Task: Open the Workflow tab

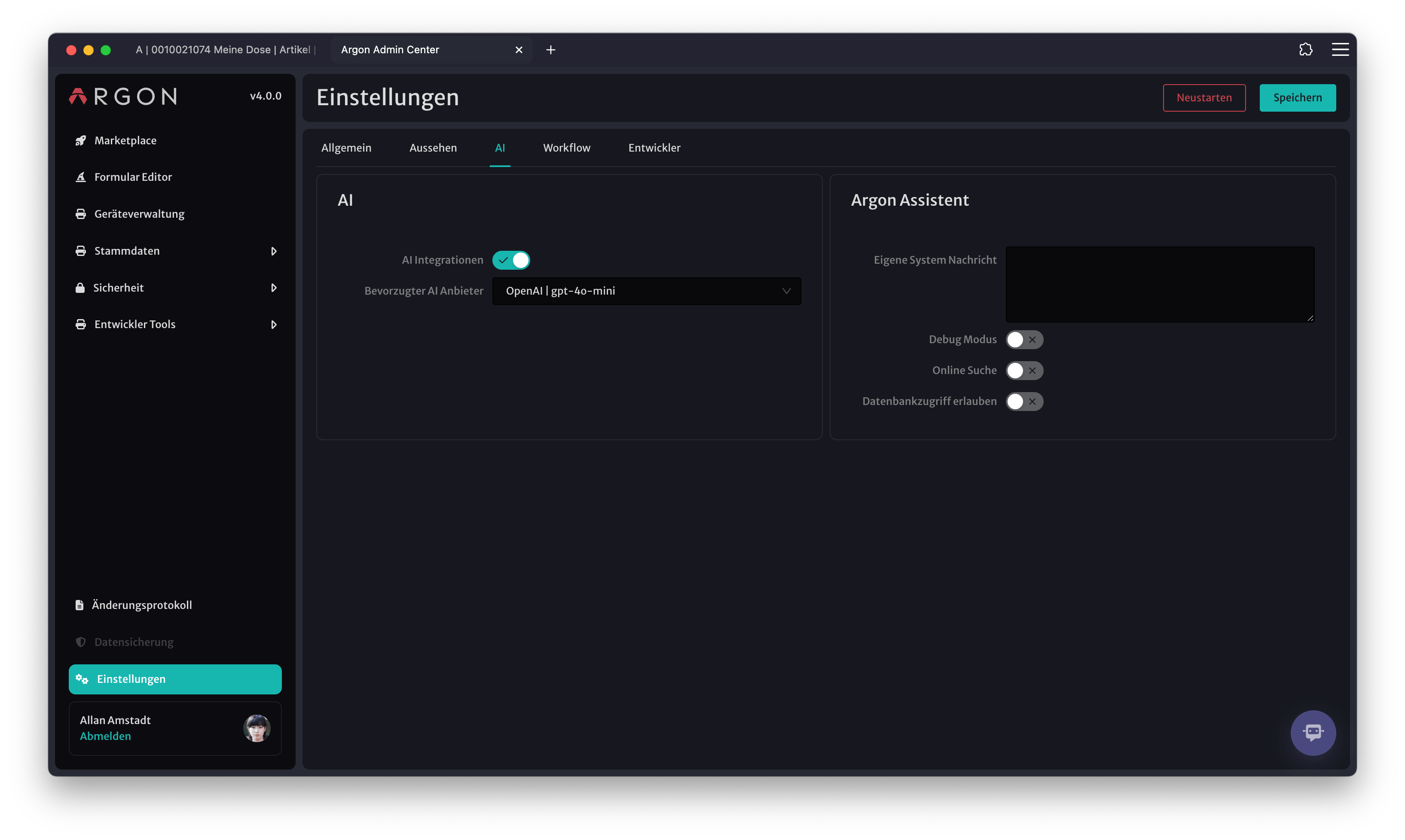Action: click(x=566, y=148)
